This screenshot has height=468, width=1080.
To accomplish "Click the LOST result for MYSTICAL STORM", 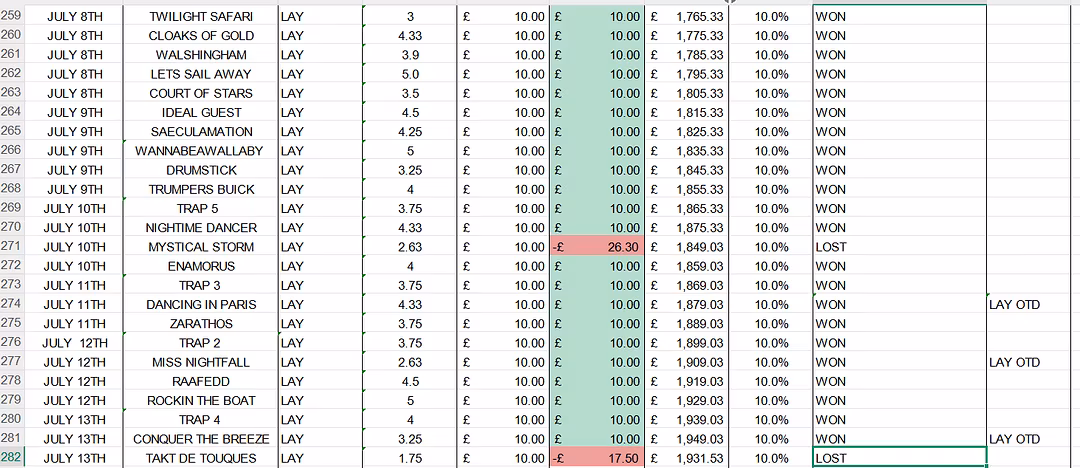I will 898,247.
